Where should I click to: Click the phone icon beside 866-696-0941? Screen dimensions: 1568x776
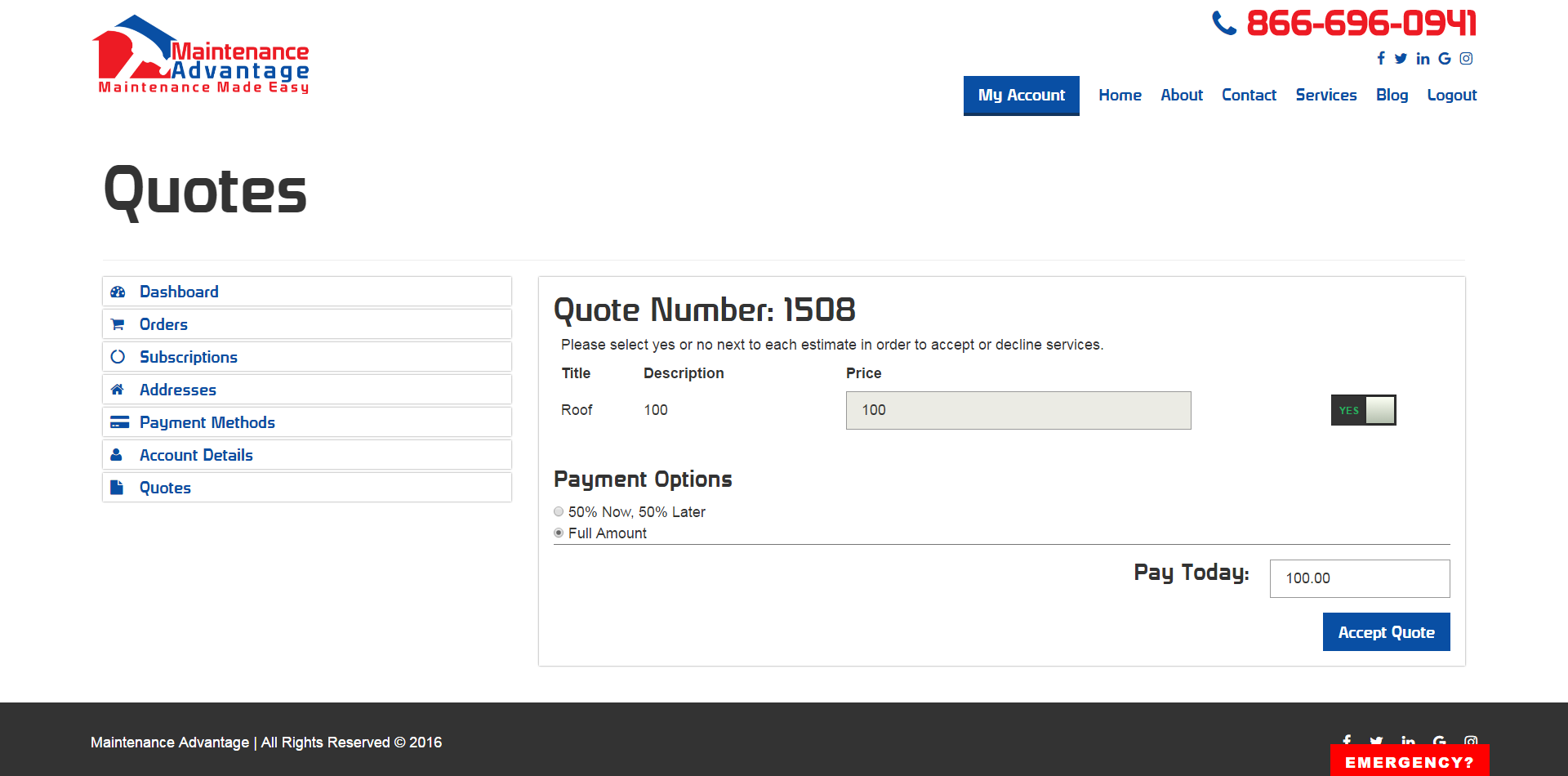(x=1224, y=23)
